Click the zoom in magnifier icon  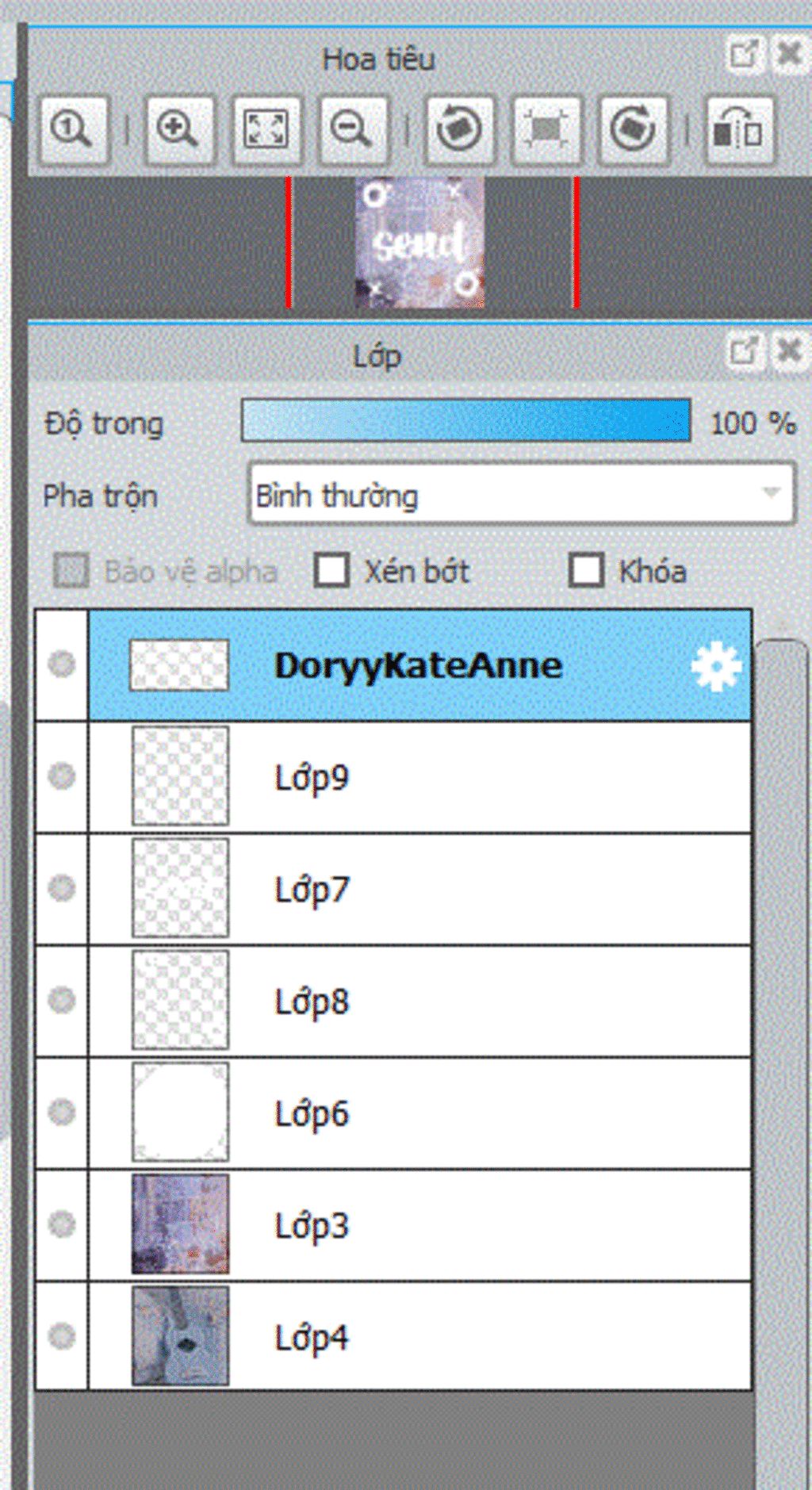(x=179, y=129)
